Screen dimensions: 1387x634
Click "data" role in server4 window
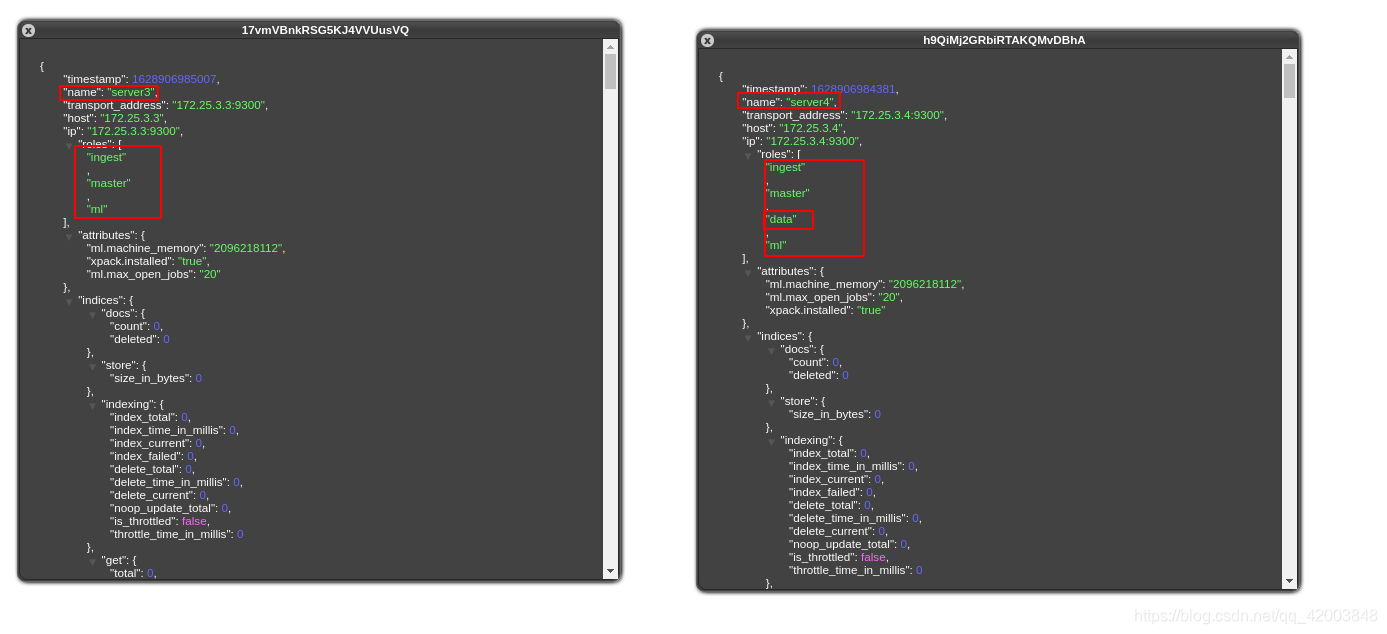click(x=782, y=219)
